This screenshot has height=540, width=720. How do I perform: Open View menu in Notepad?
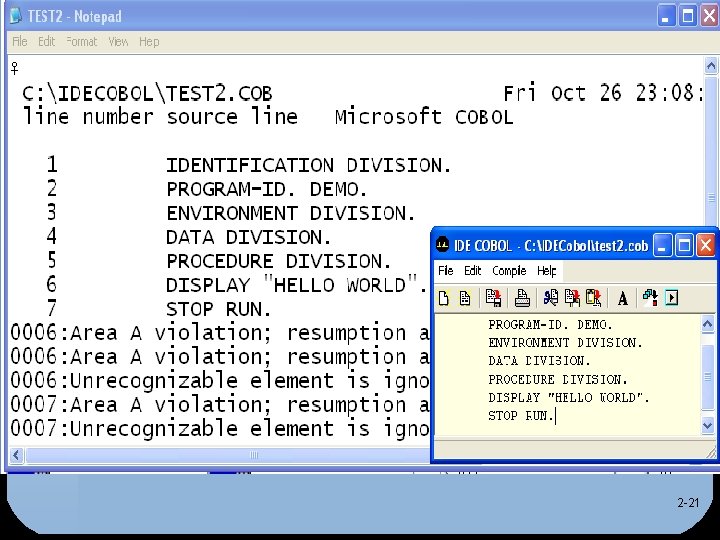118,42
